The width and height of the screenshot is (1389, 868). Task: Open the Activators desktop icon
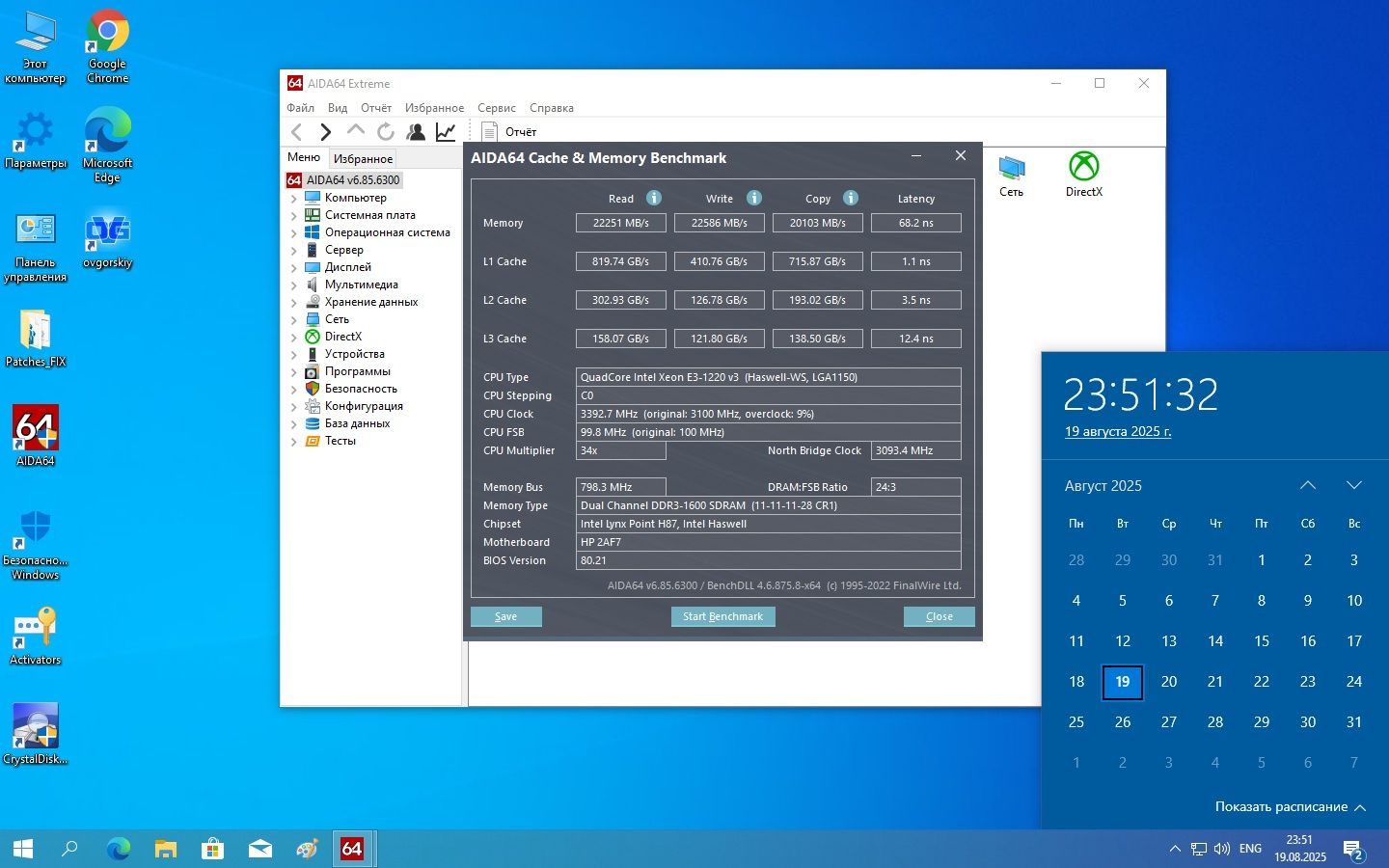coord(36,636)
